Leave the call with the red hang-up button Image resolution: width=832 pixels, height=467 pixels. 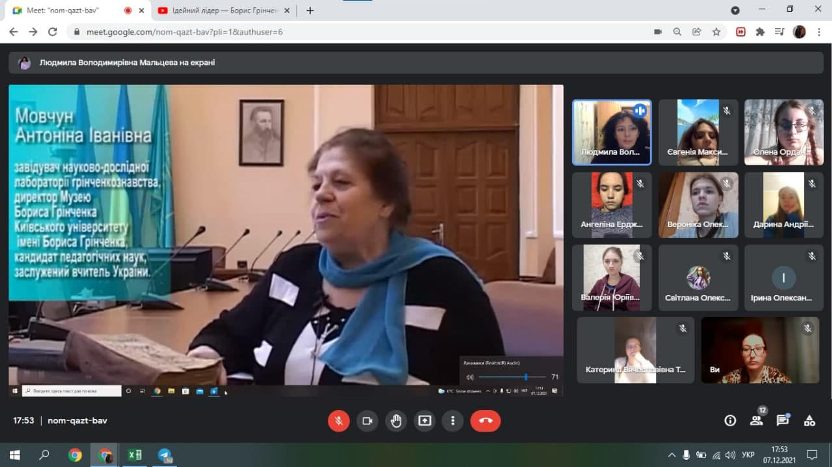(x=485, y=421)
